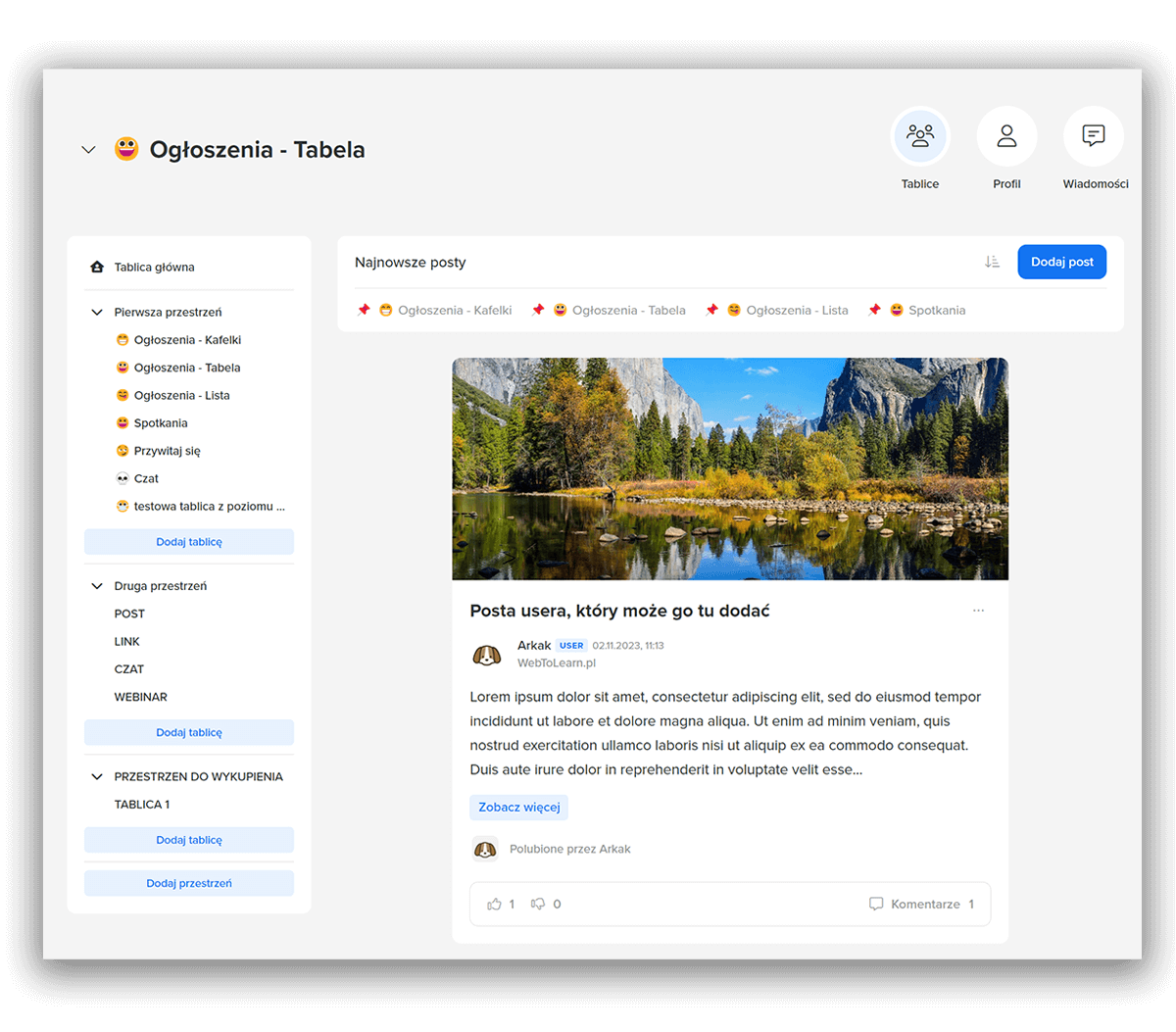Viewport: 1176px width, 1032px height.
Task: Collapse the Pierwsza przestrzeń section
Action: [x=97, y=313]
